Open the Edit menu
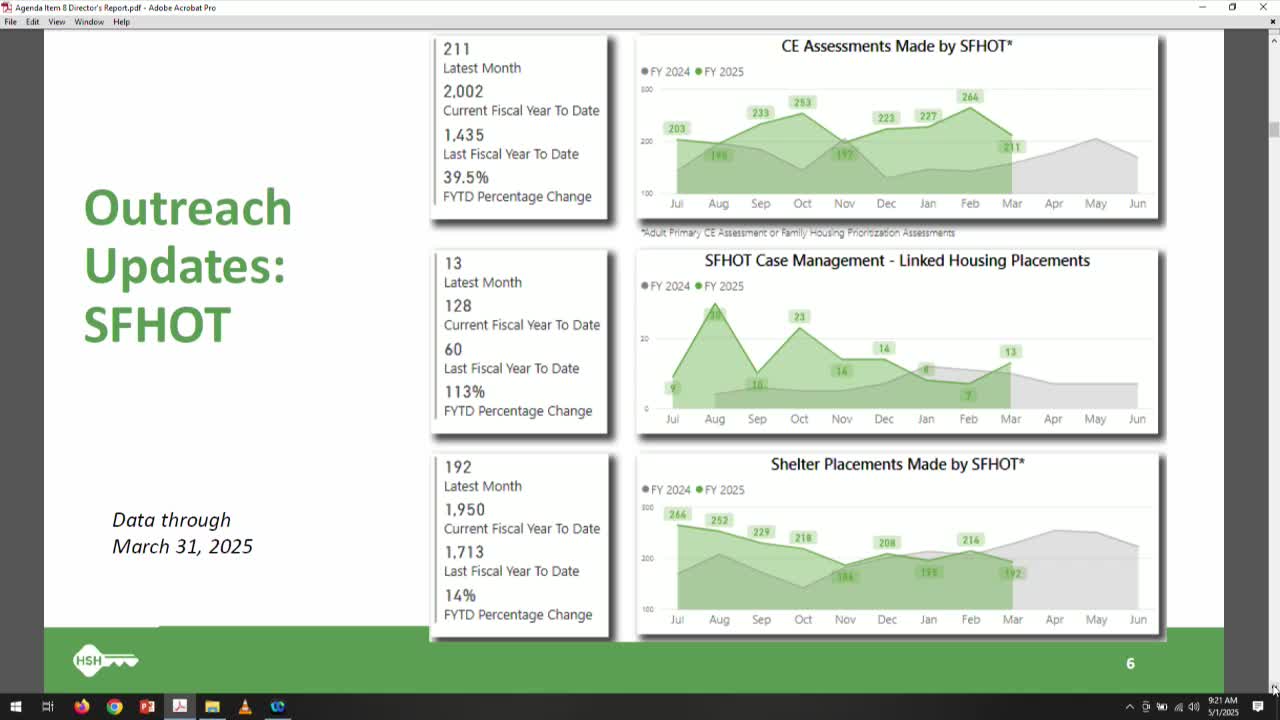This screenshot has height=720, width=1280. click(33, 22)
